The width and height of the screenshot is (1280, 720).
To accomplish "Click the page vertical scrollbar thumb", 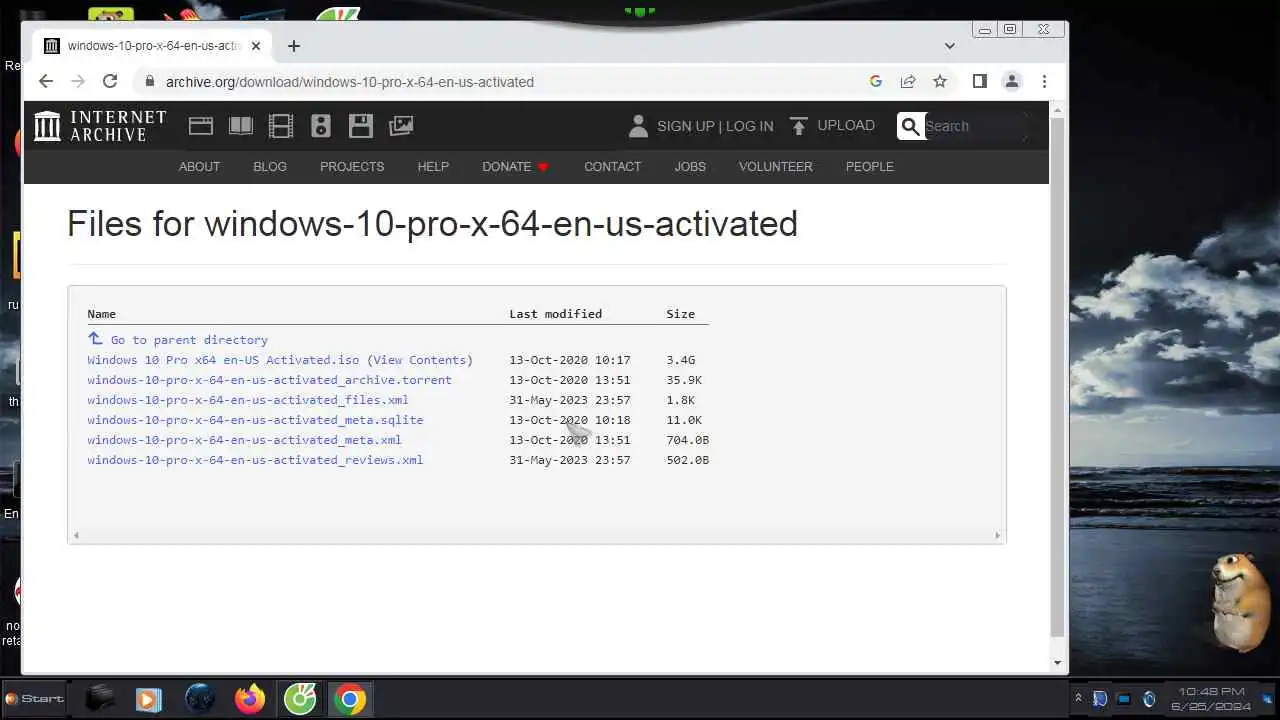I will coord(1058,376).
